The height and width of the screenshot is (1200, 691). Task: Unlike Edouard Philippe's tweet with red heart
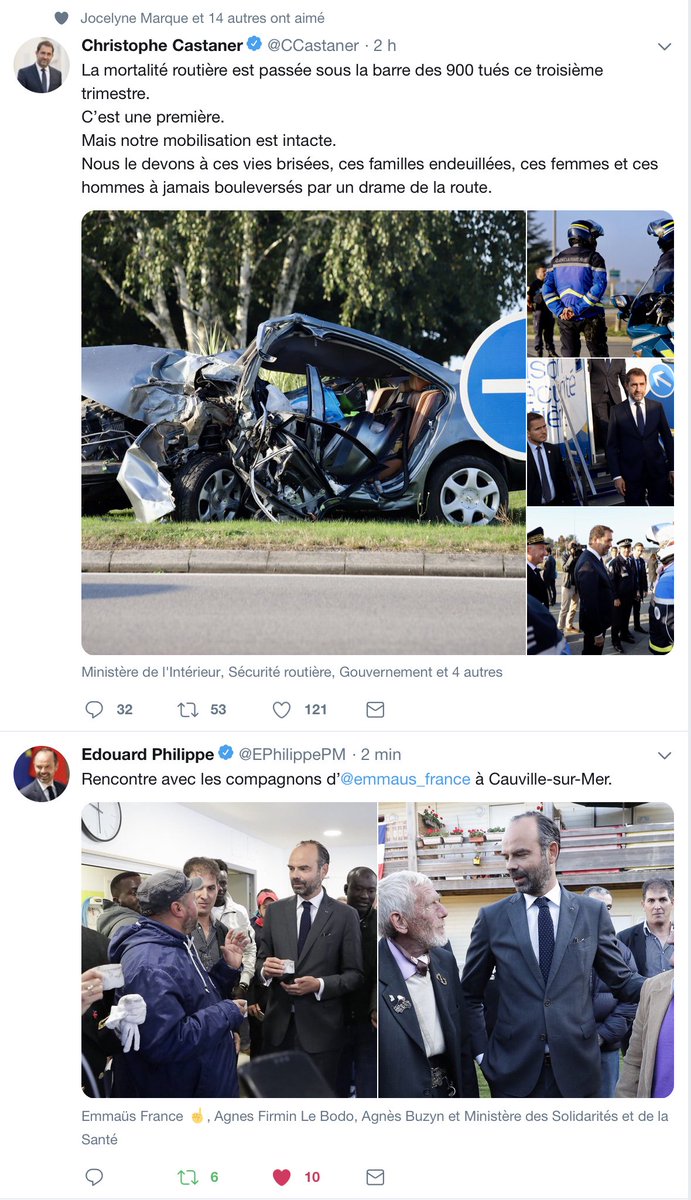[282, 1177]
